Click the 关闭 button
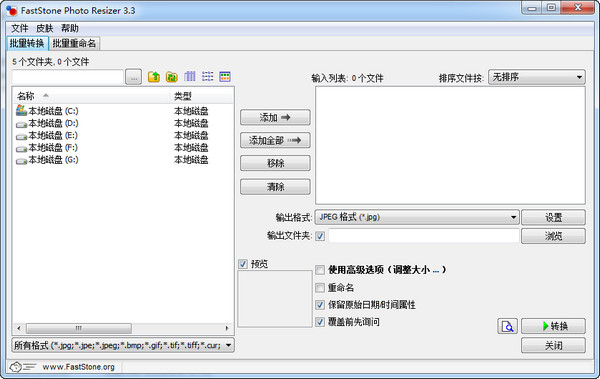600x379 pixels. [553, 345]
